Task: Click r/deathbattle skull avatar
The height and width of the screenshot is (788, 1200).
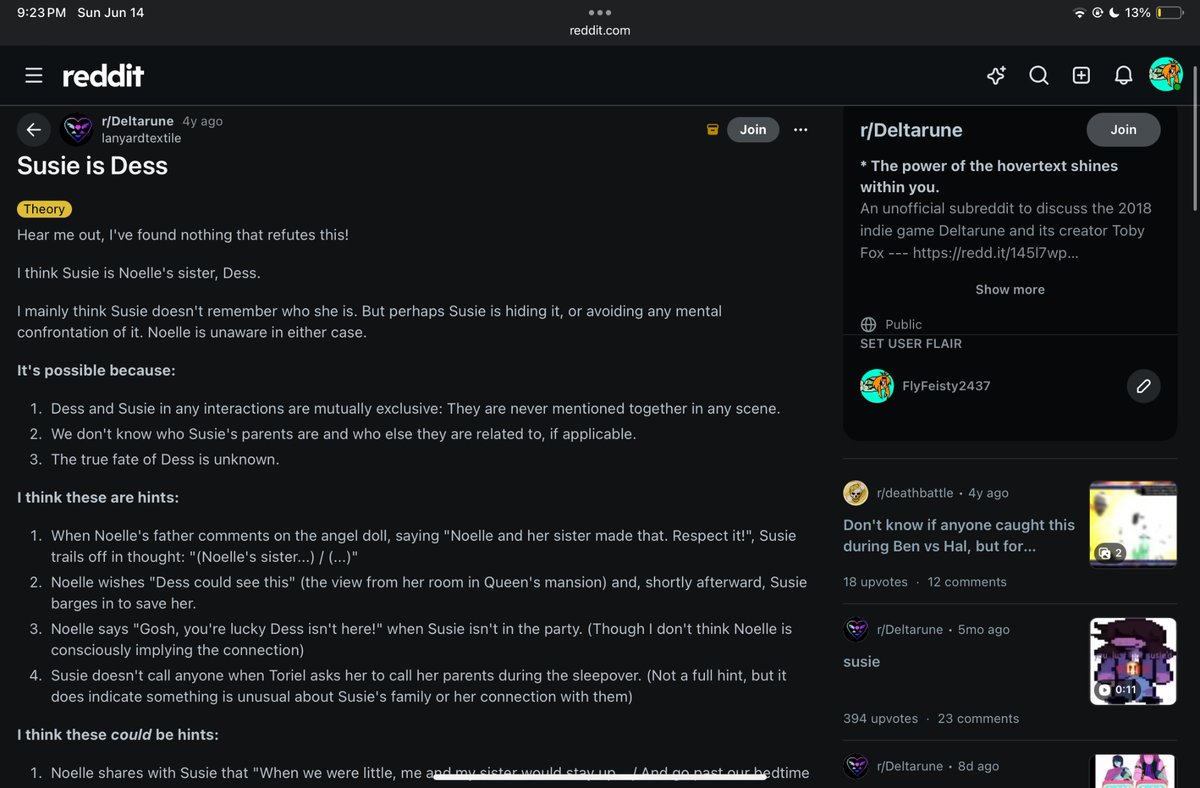Action: [x=856, y=493]
